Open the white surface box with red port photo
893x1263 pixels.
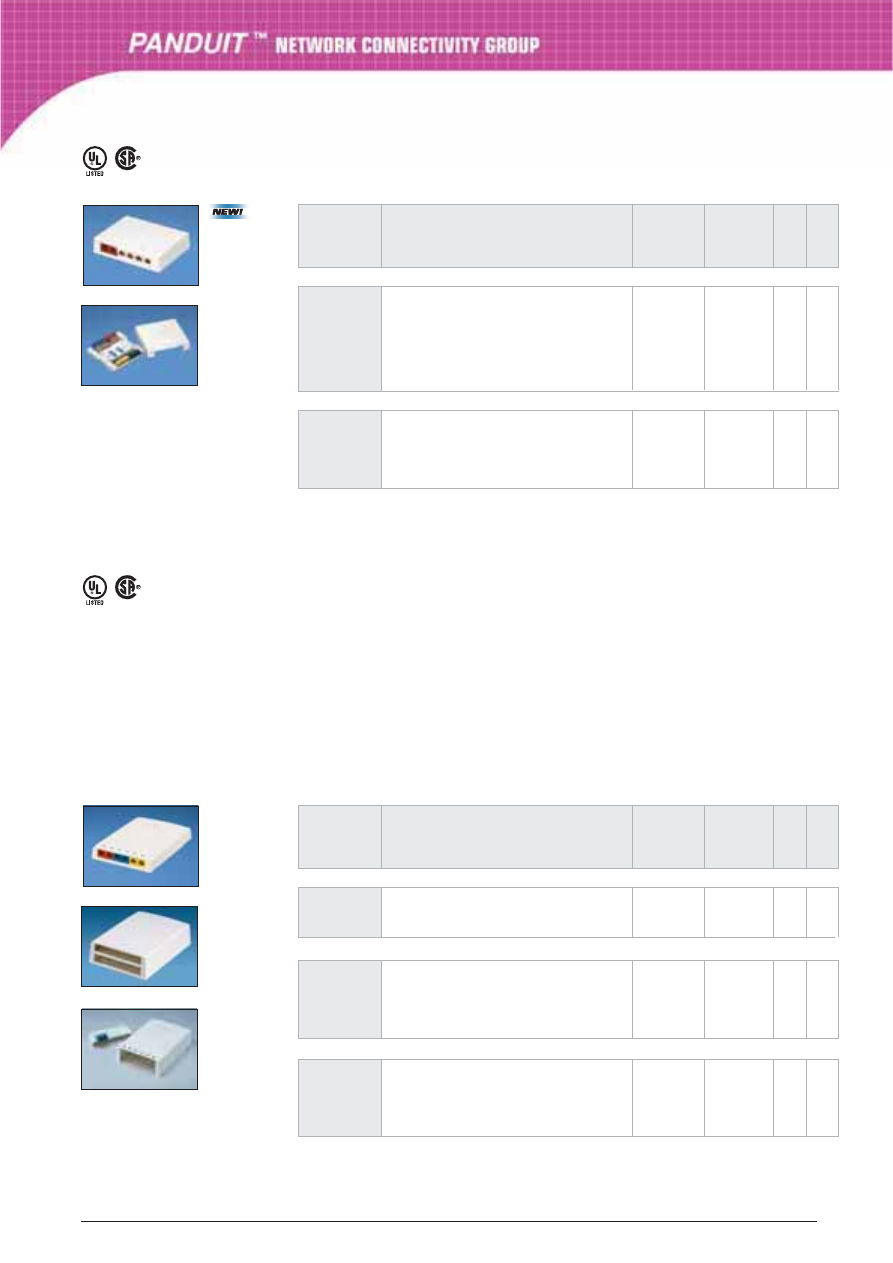140,244
